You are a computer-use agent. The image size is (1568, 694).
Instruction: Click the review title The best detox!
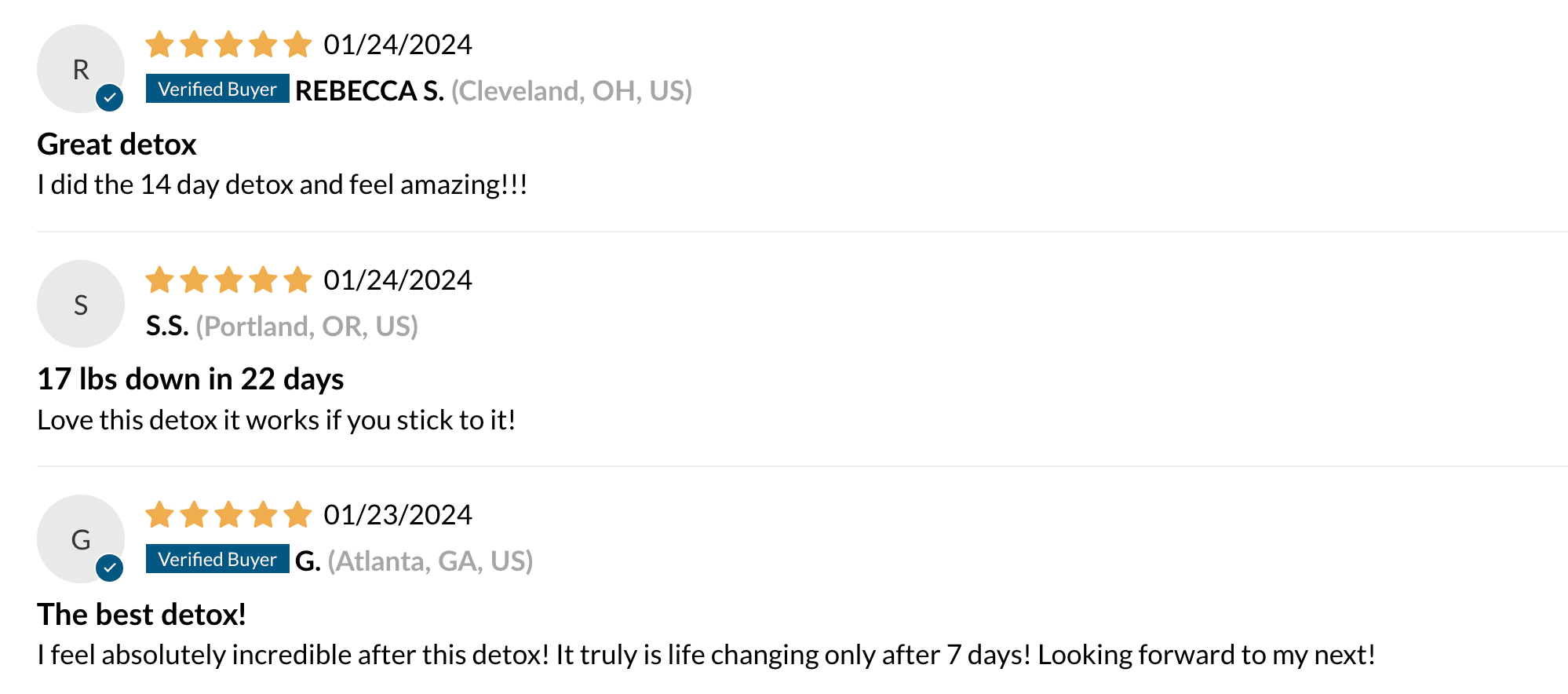click(142, 614)
